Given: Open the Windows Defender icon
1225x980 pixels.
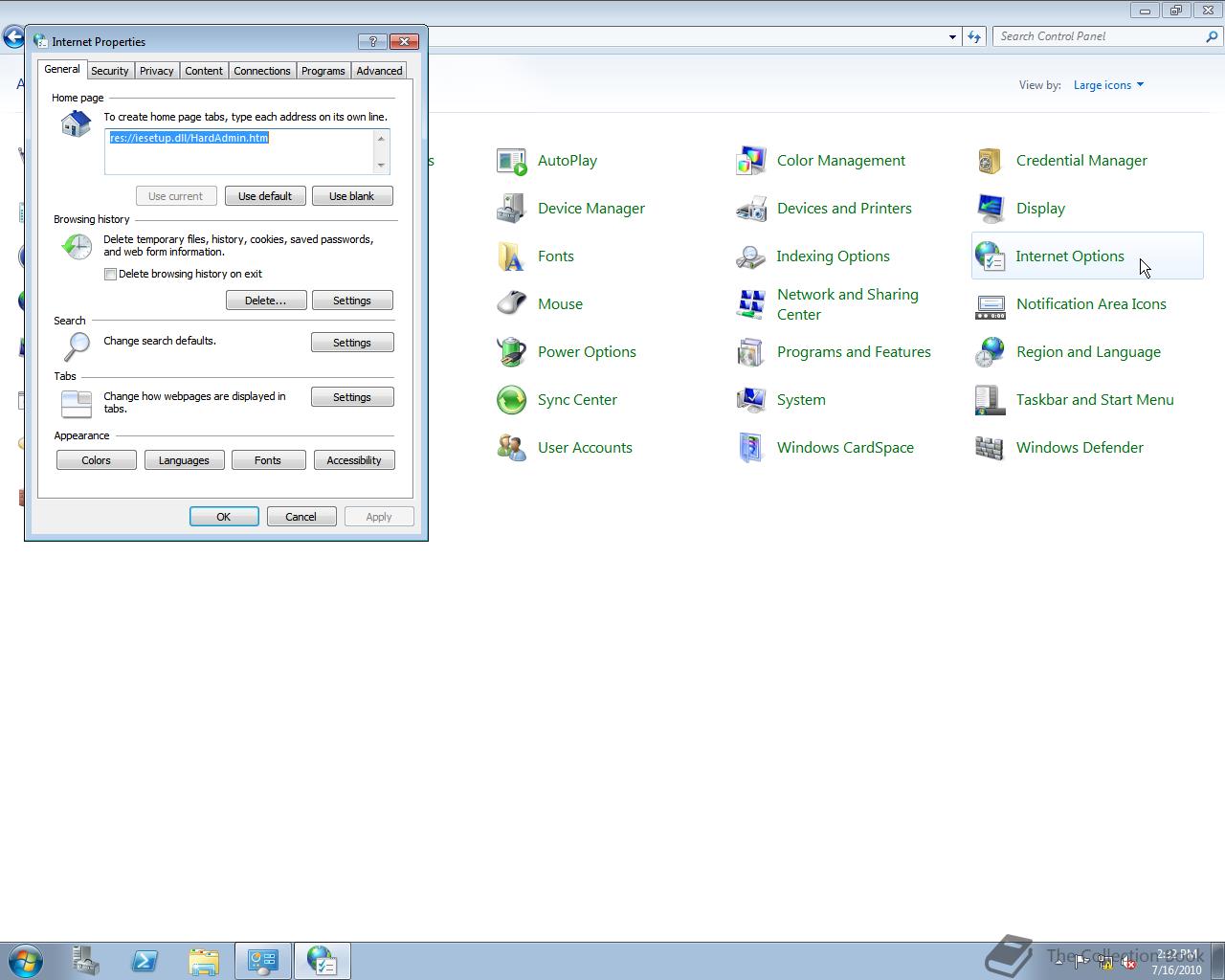Looking at the screenshot, I should (x=991, y=448).
